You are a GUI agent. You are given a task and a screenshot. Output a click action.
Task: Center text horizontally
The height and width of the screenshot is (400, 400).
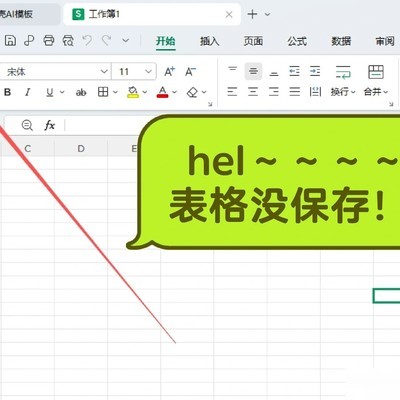[253, 92]
